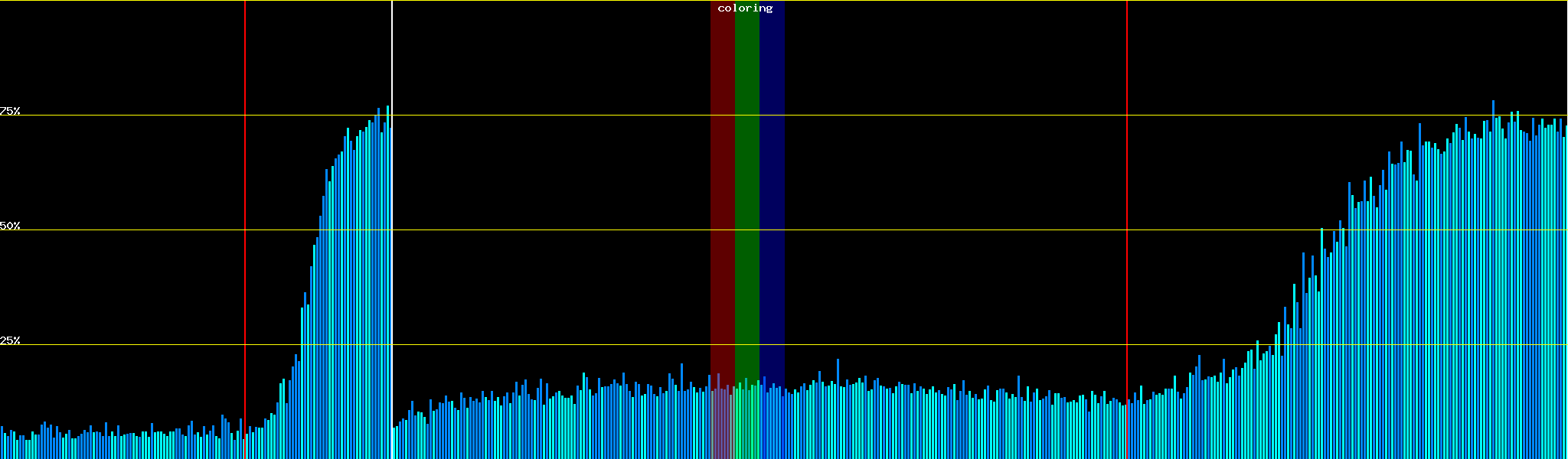Select the dark blue coloring band
The width and height of the screenshot is (1568, 459).
coord(772,191)
